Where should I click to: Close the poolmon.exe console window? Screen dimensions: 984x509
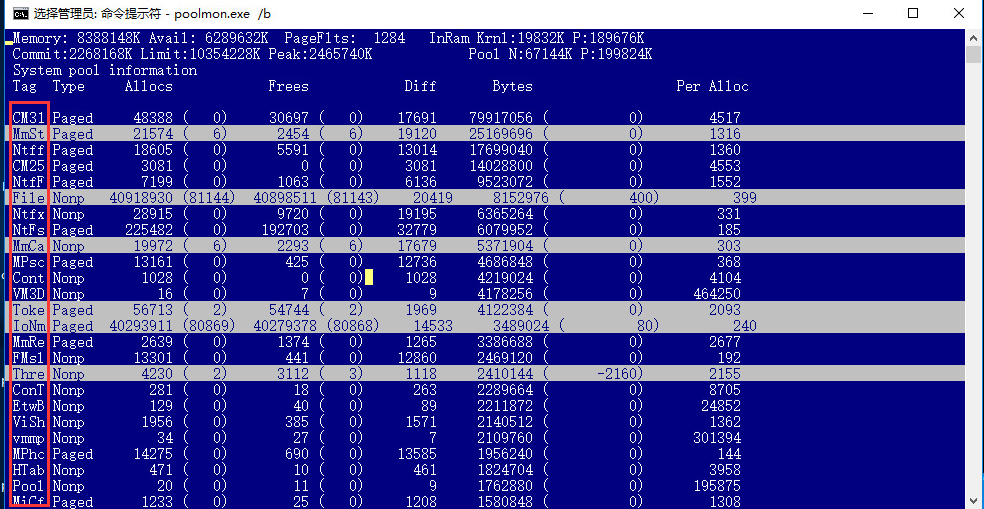coord(959,14)
